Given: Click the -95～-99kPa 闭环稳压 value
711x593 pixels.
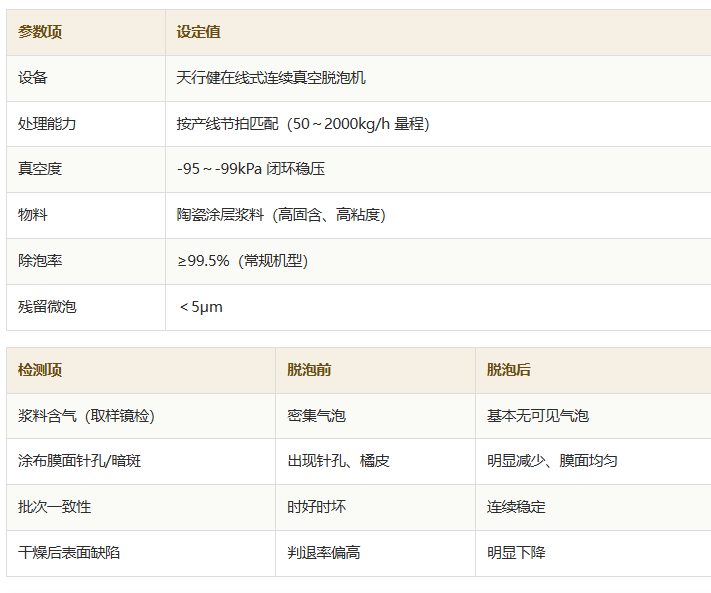Looking at the screenshot, I should [x=251, y=169].
